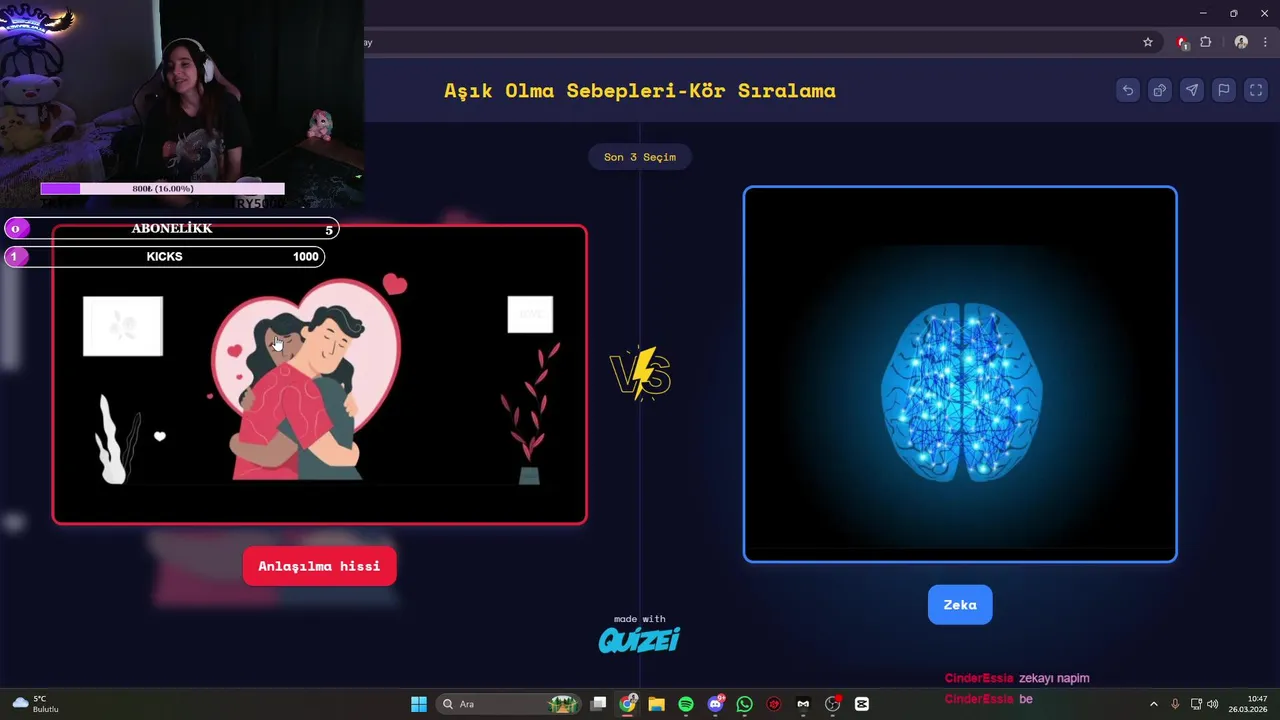Expand the system tray hidden icons chevron
Viewport: 1280px width, 720px height.
1153,704
